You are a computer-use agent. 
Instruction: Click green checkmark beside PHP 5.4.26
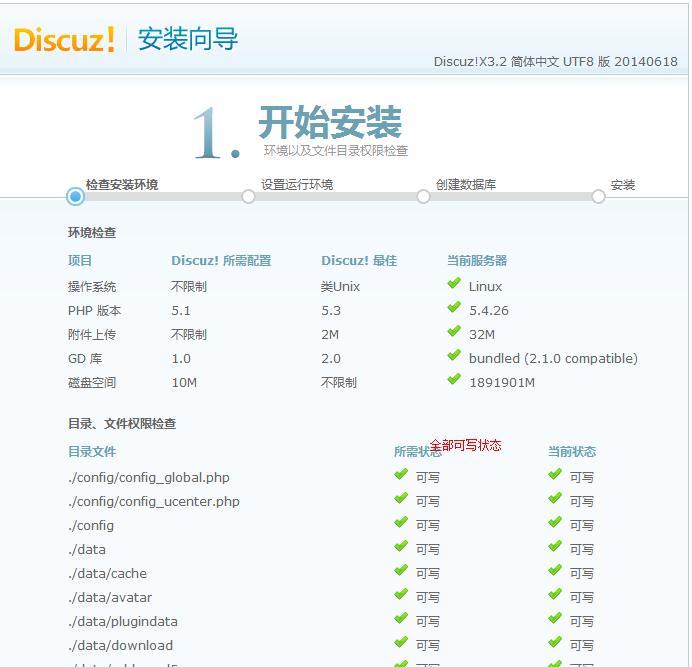coord(454,307)
